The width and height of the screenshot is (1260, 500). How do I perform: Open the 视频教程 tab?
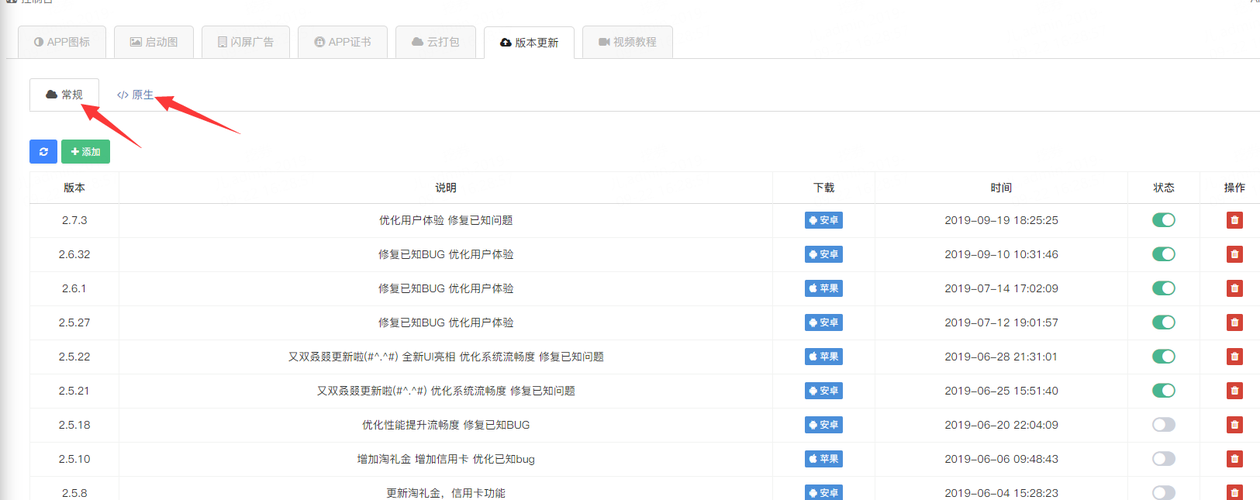[627, 42]
